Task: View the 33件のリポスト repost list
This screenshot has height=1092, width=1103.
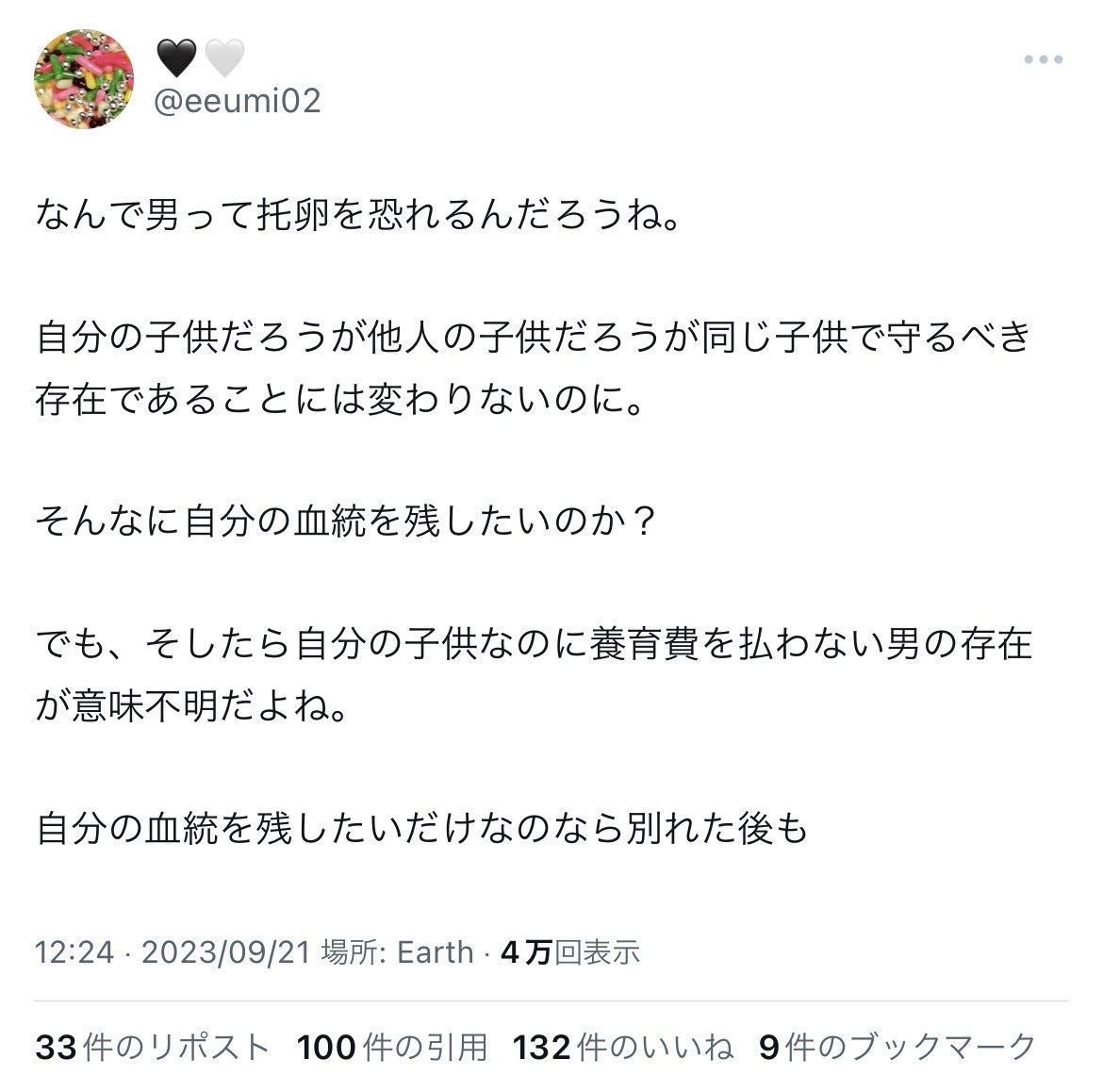Action: [x=153, y=1047]
